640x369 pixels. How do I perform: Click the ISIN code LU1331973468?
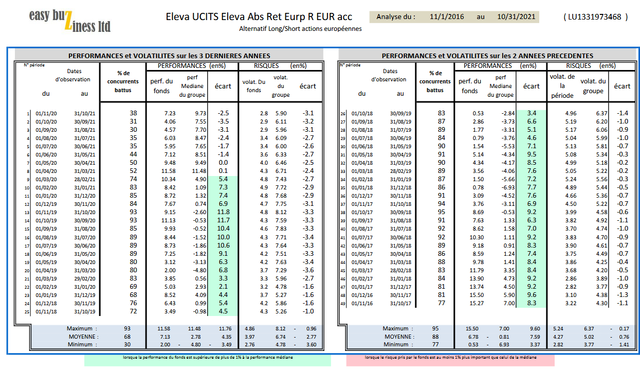[595, 17]
